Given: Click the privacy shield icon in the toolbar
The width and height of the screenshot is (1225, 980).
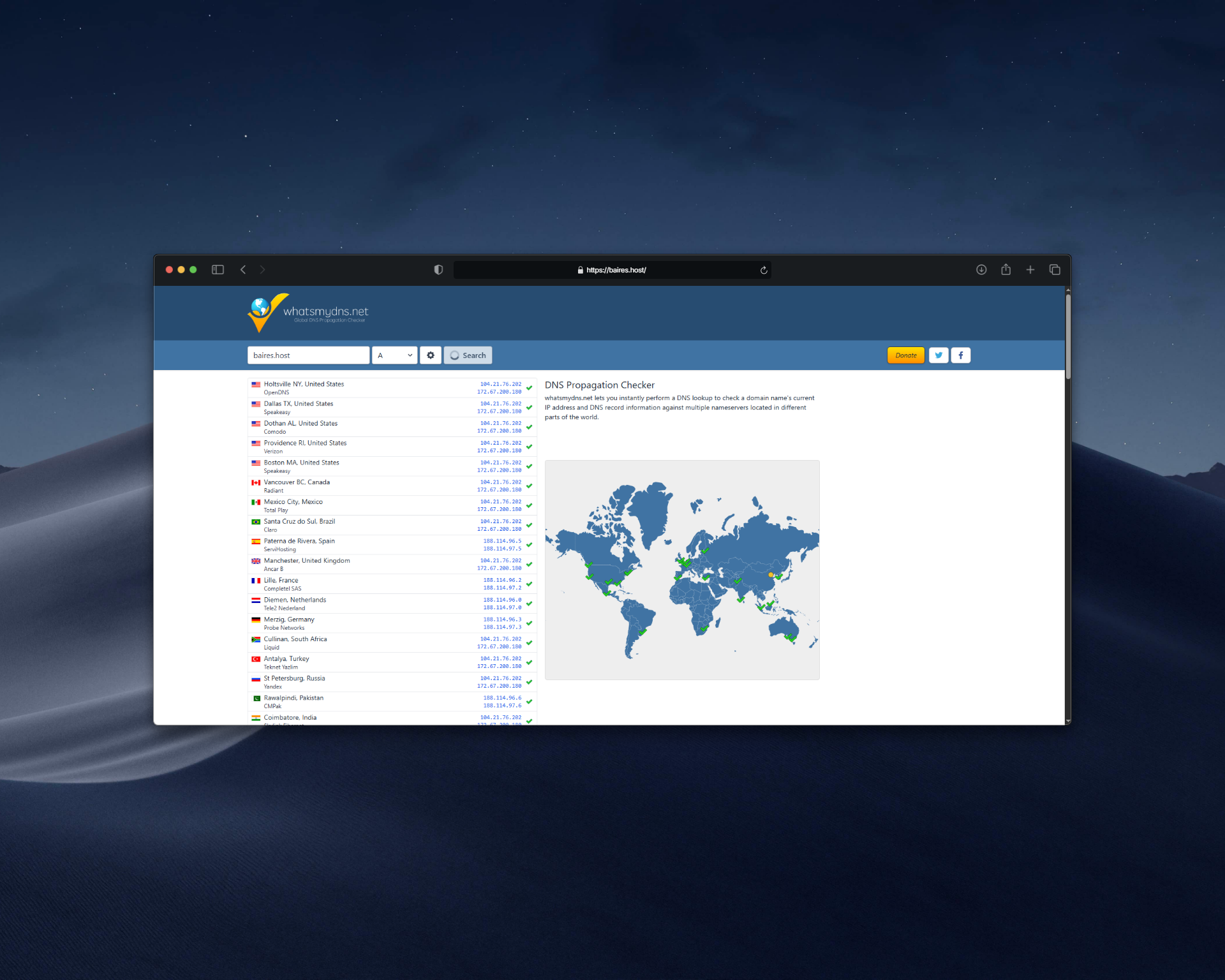Looking at the screenshot, I should [x=438, y=269].
